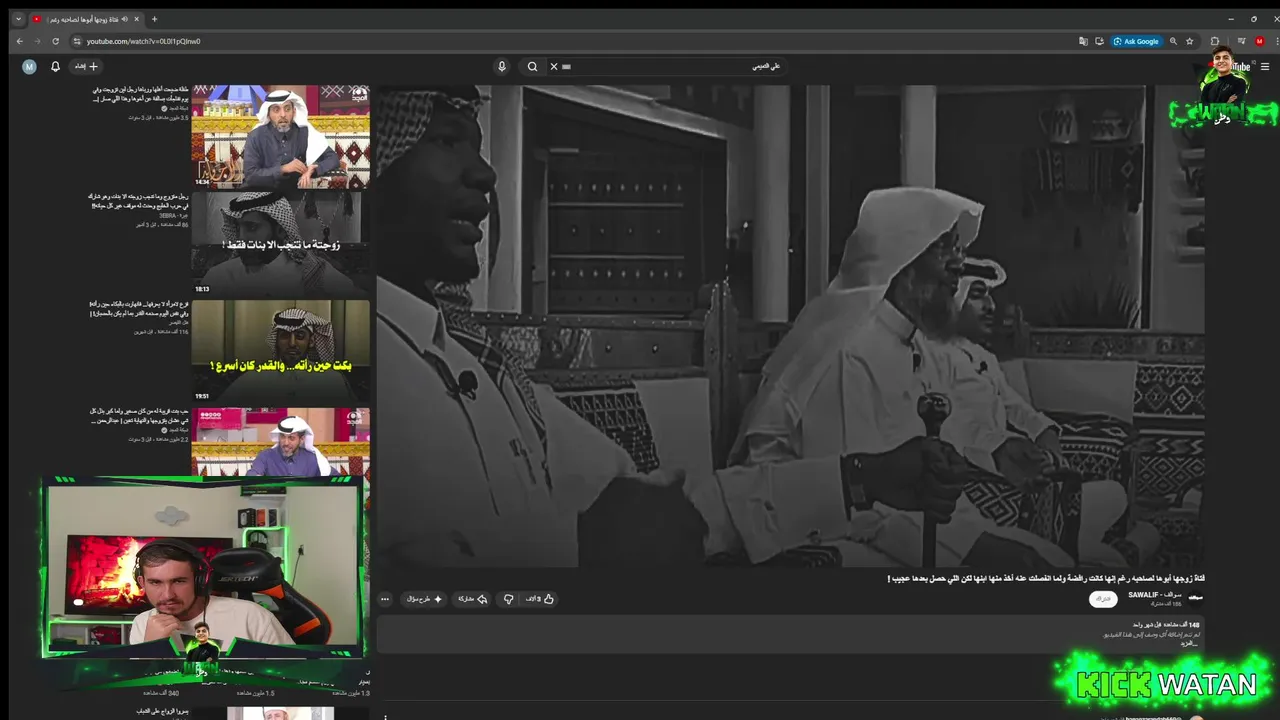This screenshot has width=1280, height=720.
Task: Close the YouTube browser tab
Action: (x=137, y=19)
